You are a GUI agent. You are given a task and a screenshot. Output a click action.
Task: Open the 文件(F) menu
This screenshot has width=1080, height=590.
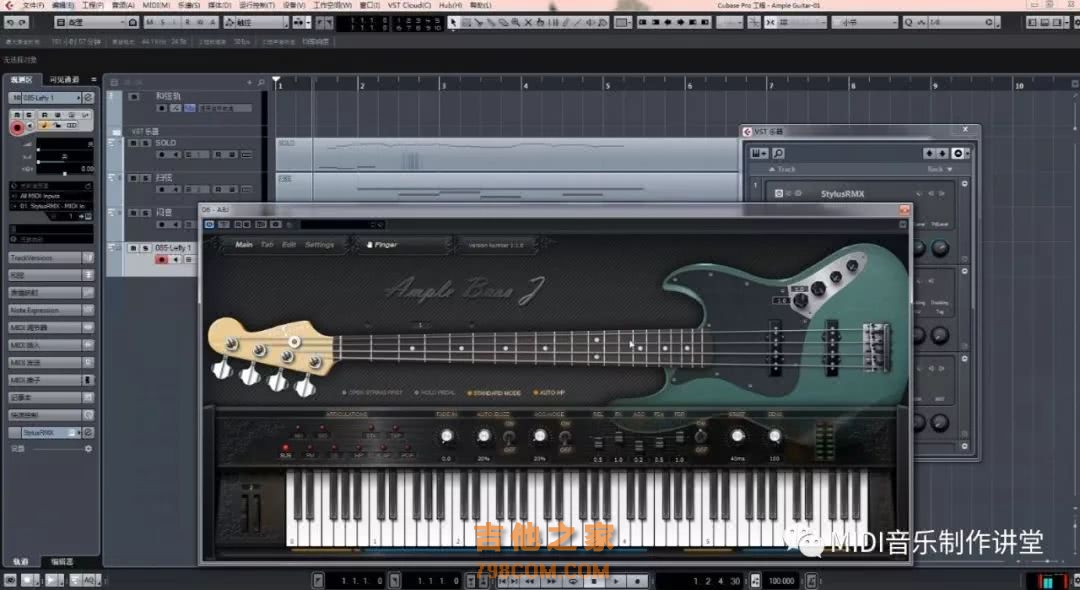[33, 5]
